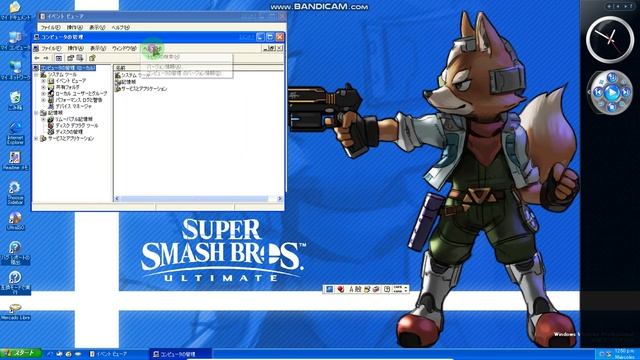The image size is (640, 360).
Task: Select マイ ネットワーク desktop icon
Action: [x=15, y=70]
